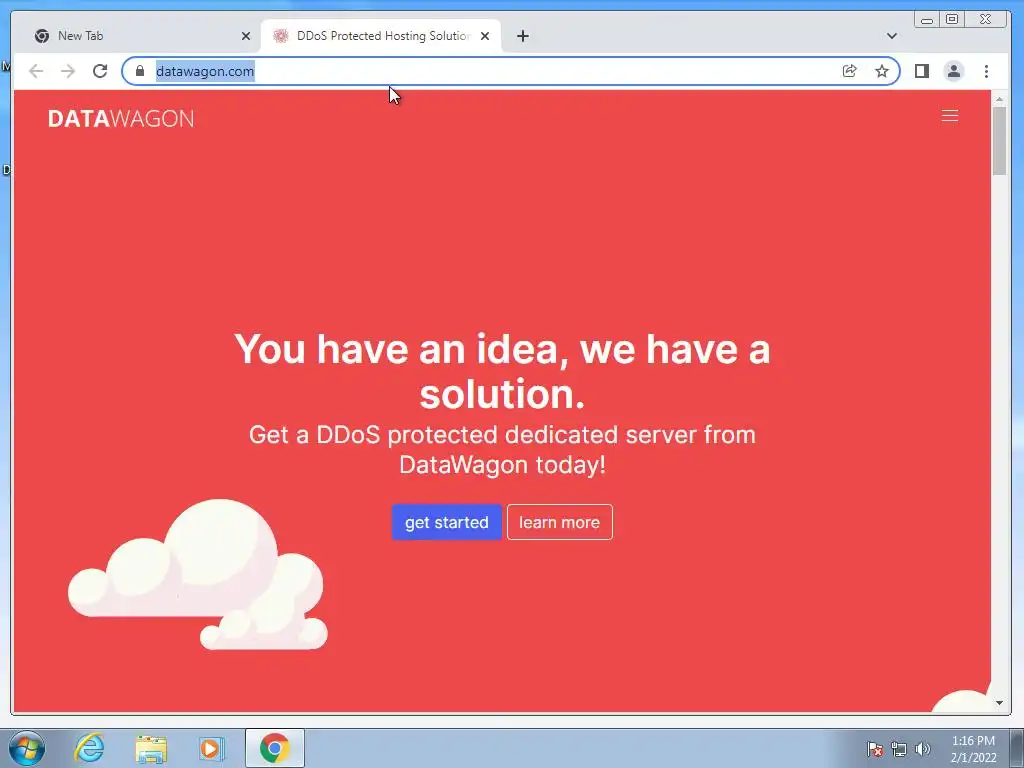Close the New Tab tab
The width and height of the screenshot is (1024, 768).
coord(246,36)
